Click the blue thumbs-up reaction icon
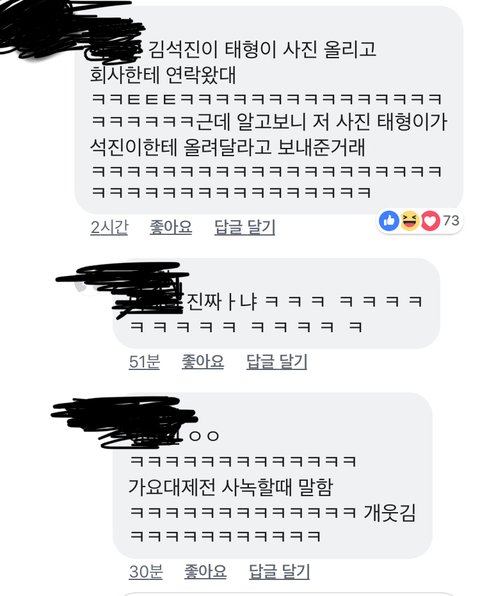Viewport: 480px width, 596px height. pyautogui.click(x=389, y=221)
